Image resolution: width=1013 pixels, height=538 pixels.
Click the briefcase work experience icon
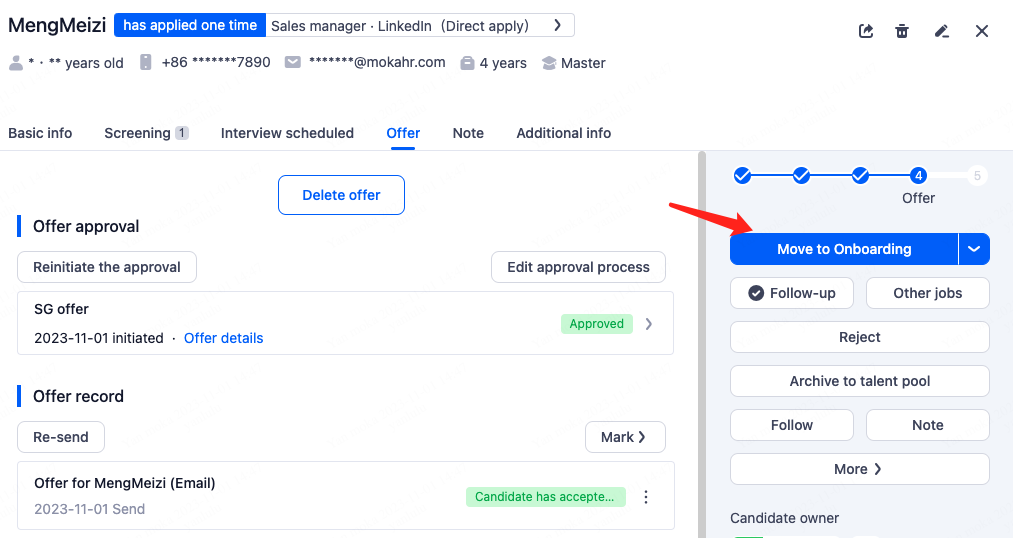pyautogui.click(x=467, y=63)
